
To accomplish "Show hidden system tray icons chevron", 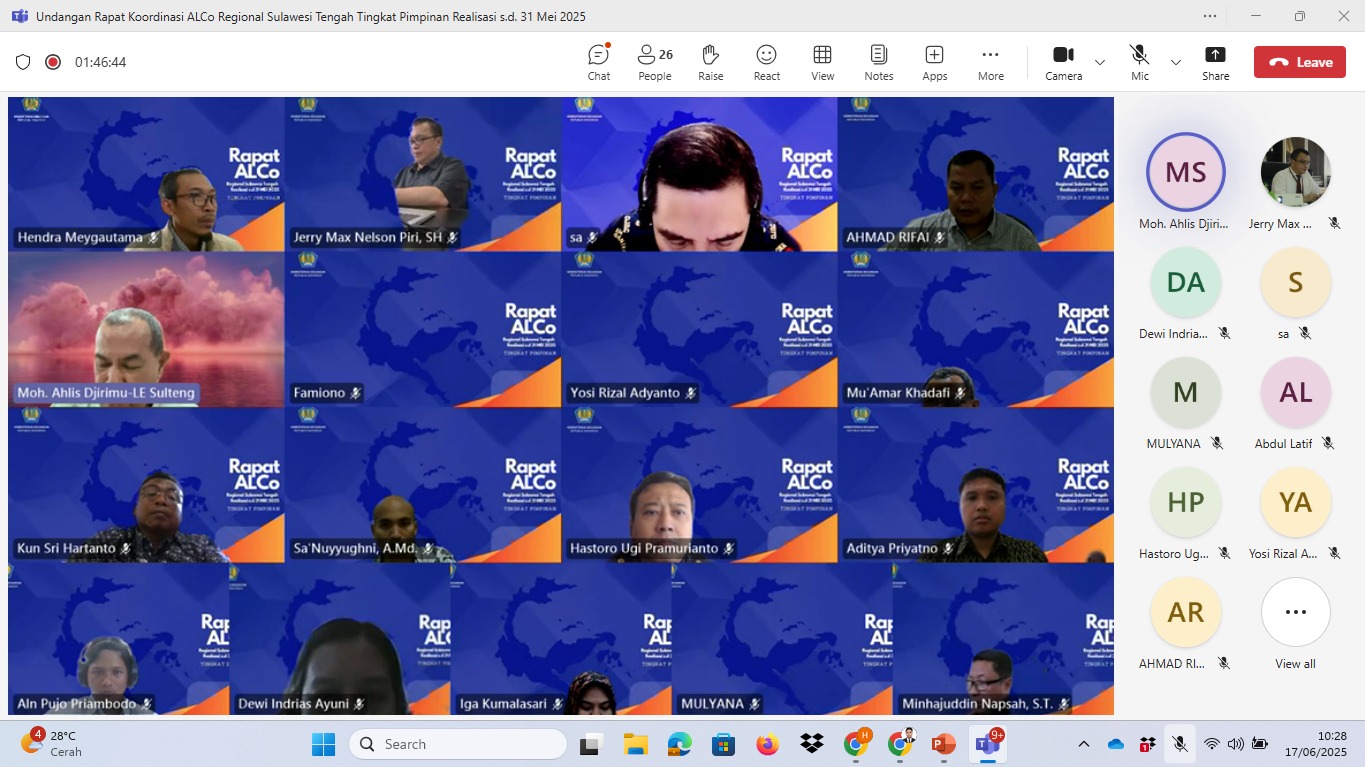I will click(1083, 744).
